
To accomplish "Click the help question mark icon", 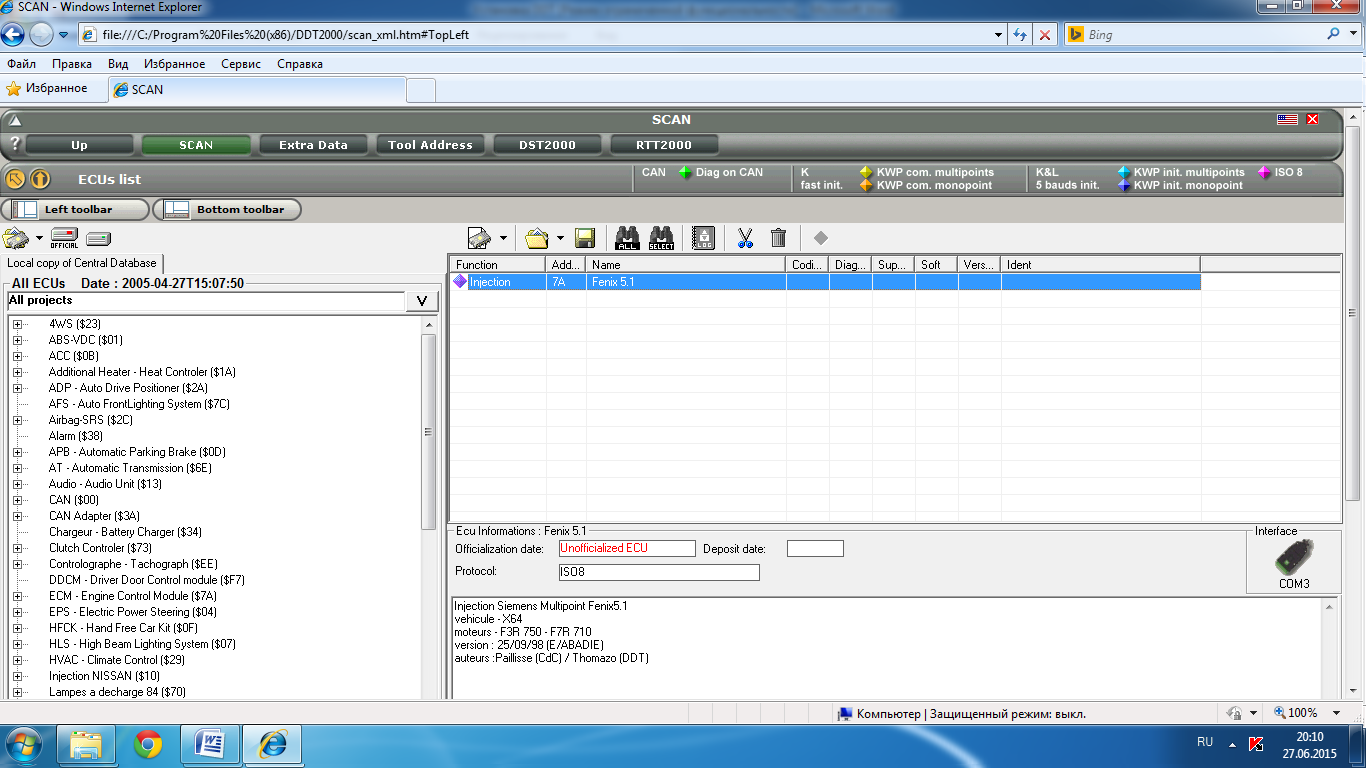I will click(15, 143).
